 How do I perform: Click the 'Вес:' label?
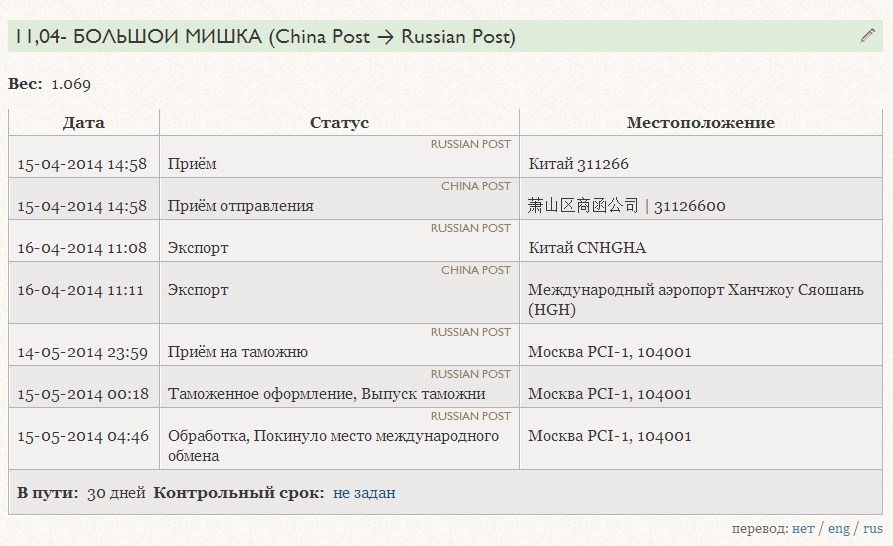[x=25, y=84]
